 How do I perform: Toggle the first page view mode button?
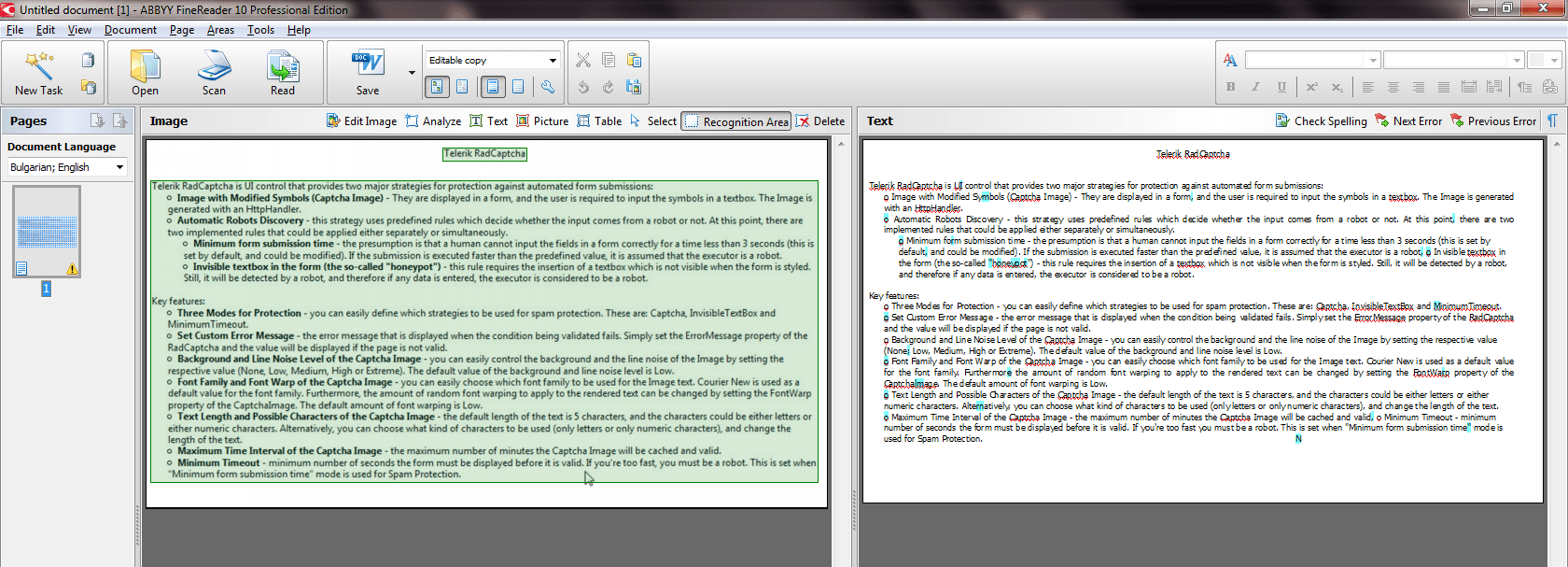[436, 87]
